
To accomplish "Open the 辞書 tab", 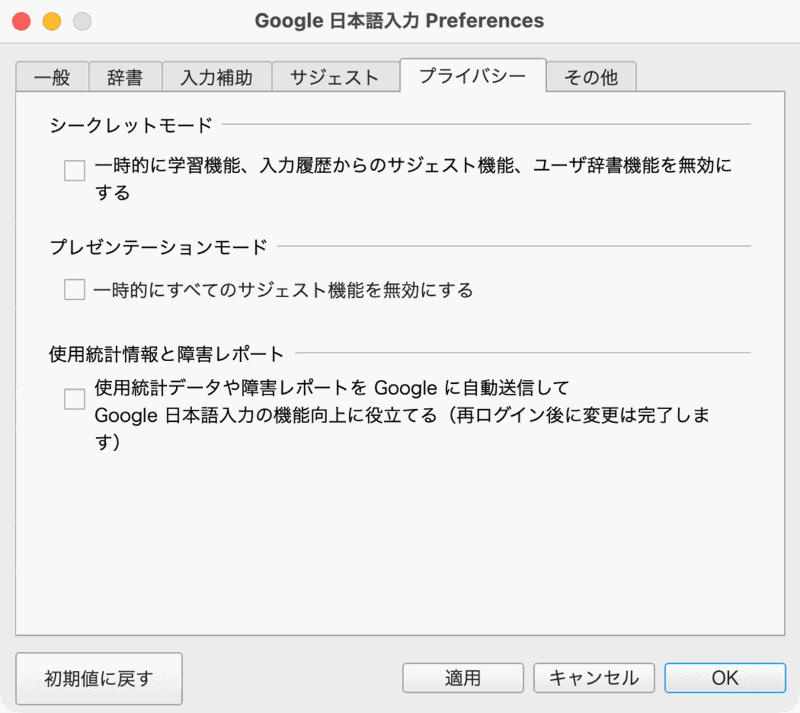I will click(x=126, y=77).
